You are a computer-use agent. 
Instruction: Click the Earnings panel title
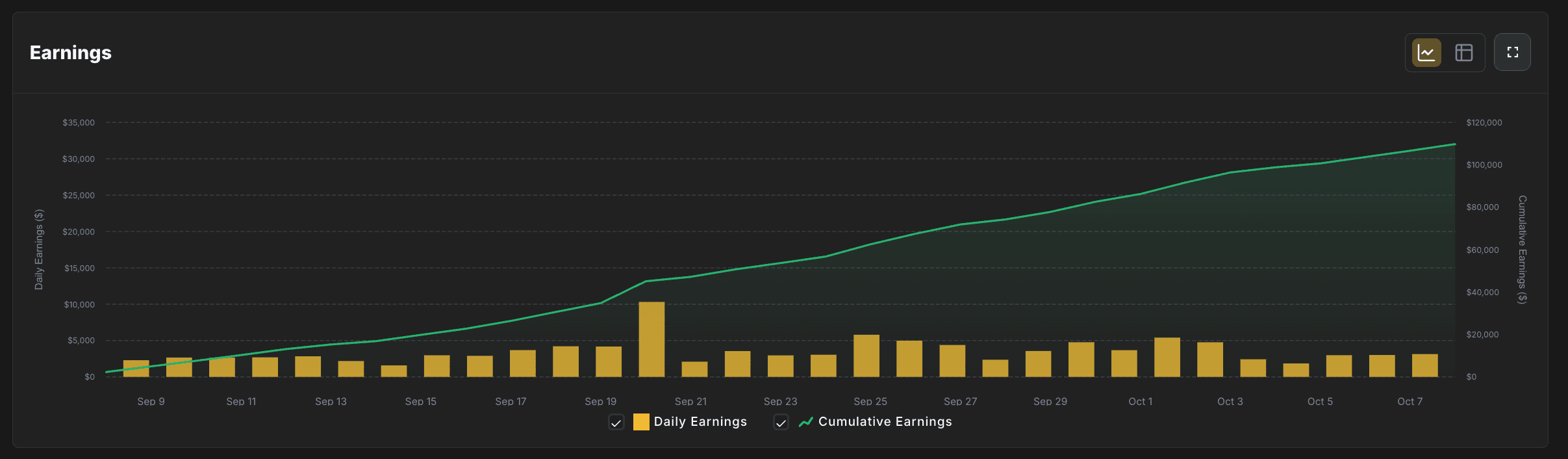point(71,53)
